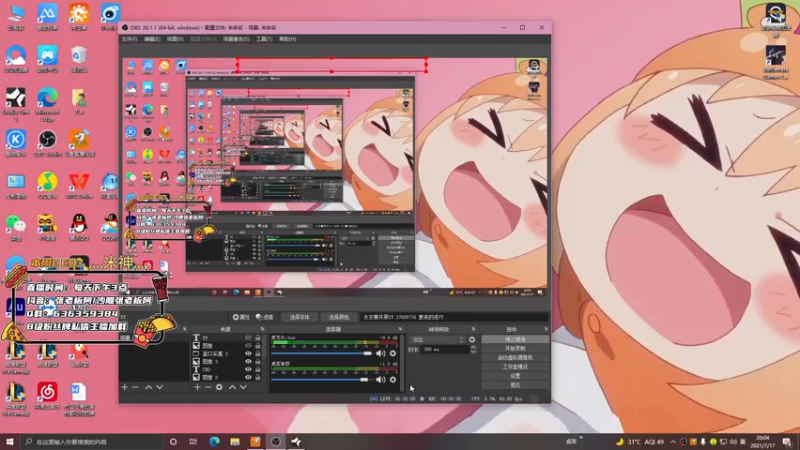Click the 工作室模式 button
This screenshot has height=450, width=800.
point(515,367)
